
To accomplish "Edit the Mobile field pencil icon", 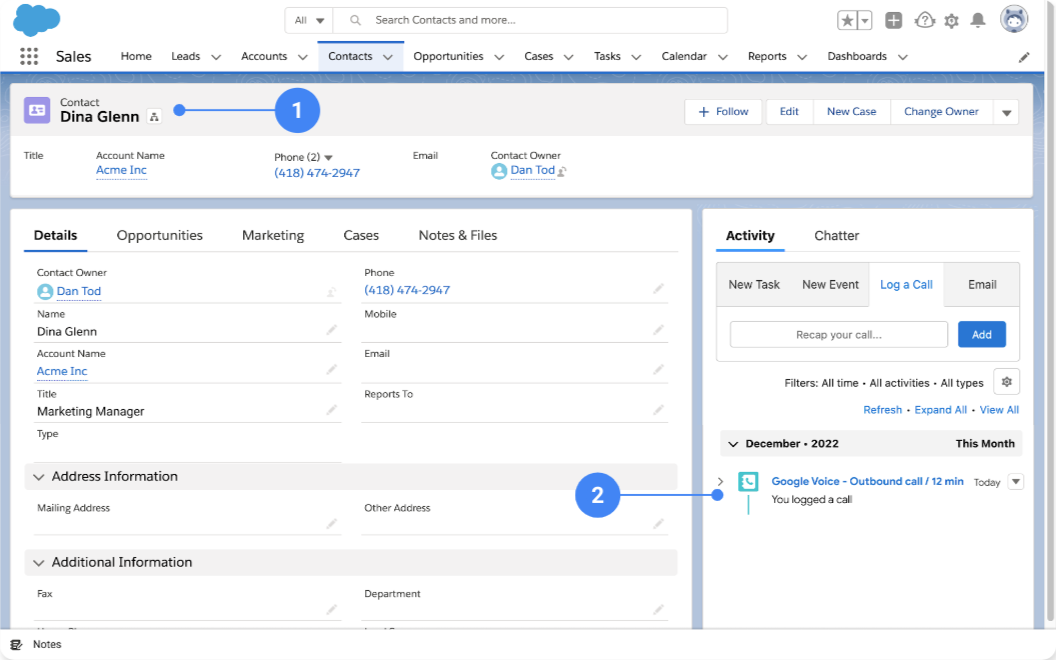I will pyautogui.click(x=658, y=329).
